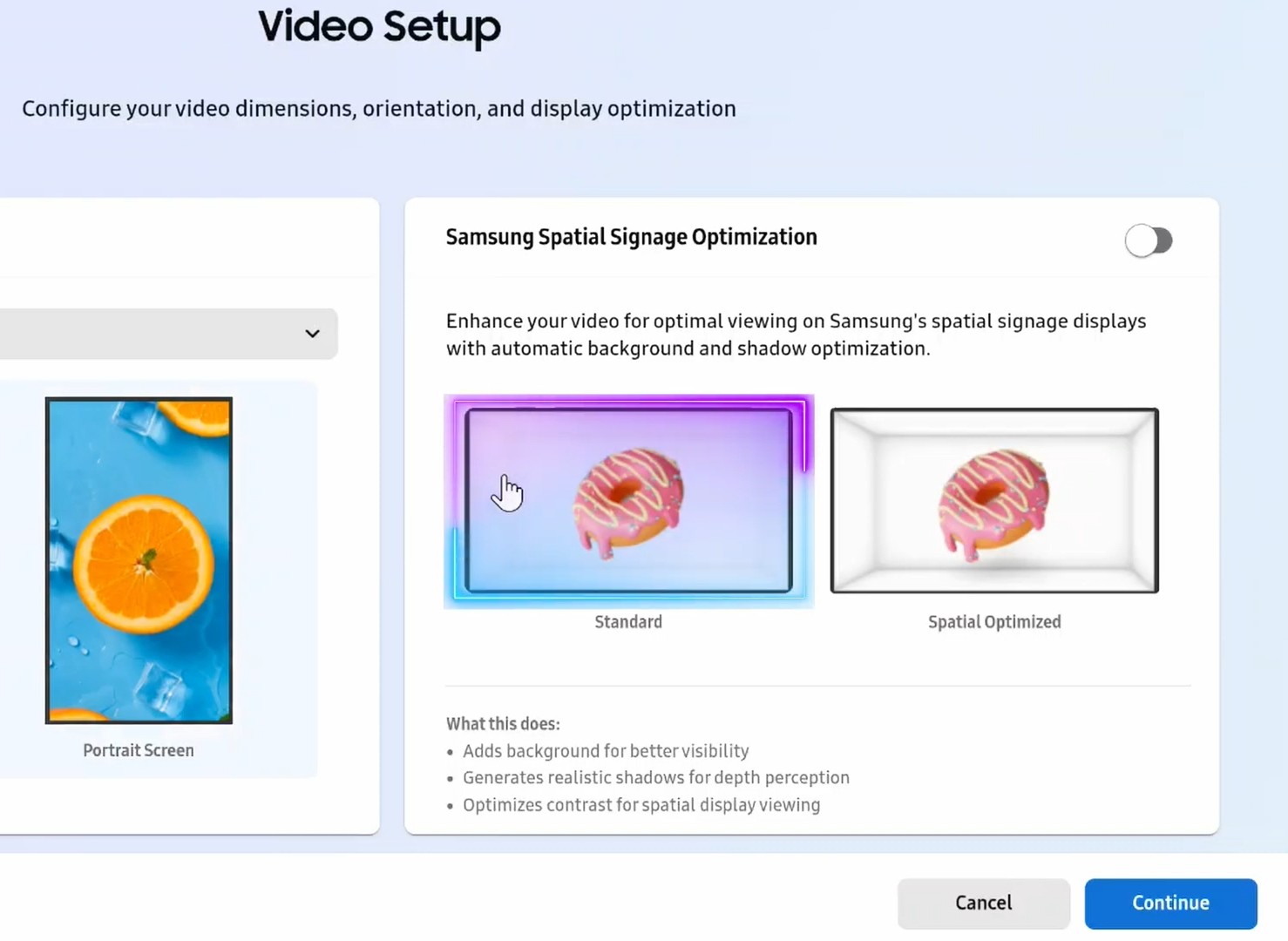
Task: Click 'Optimizes contrast for spatial display viewing' bullet
Action: (x=641, y=805)
